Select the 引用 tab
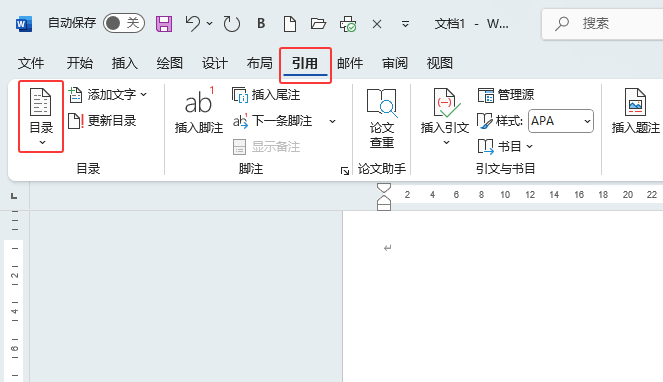 point(305,64)
